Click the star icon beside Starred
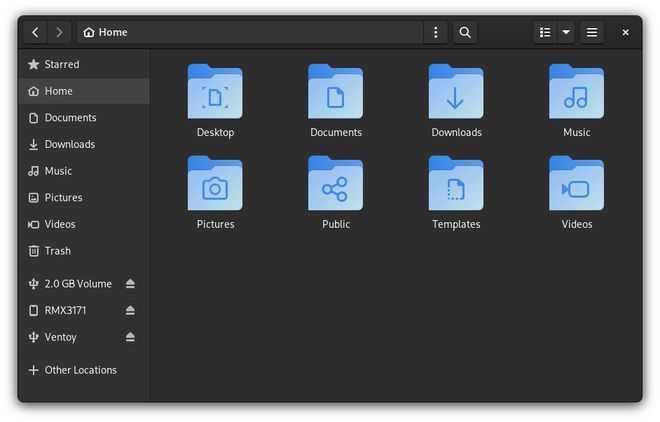The image size is (660, 422). click(33, 64)
